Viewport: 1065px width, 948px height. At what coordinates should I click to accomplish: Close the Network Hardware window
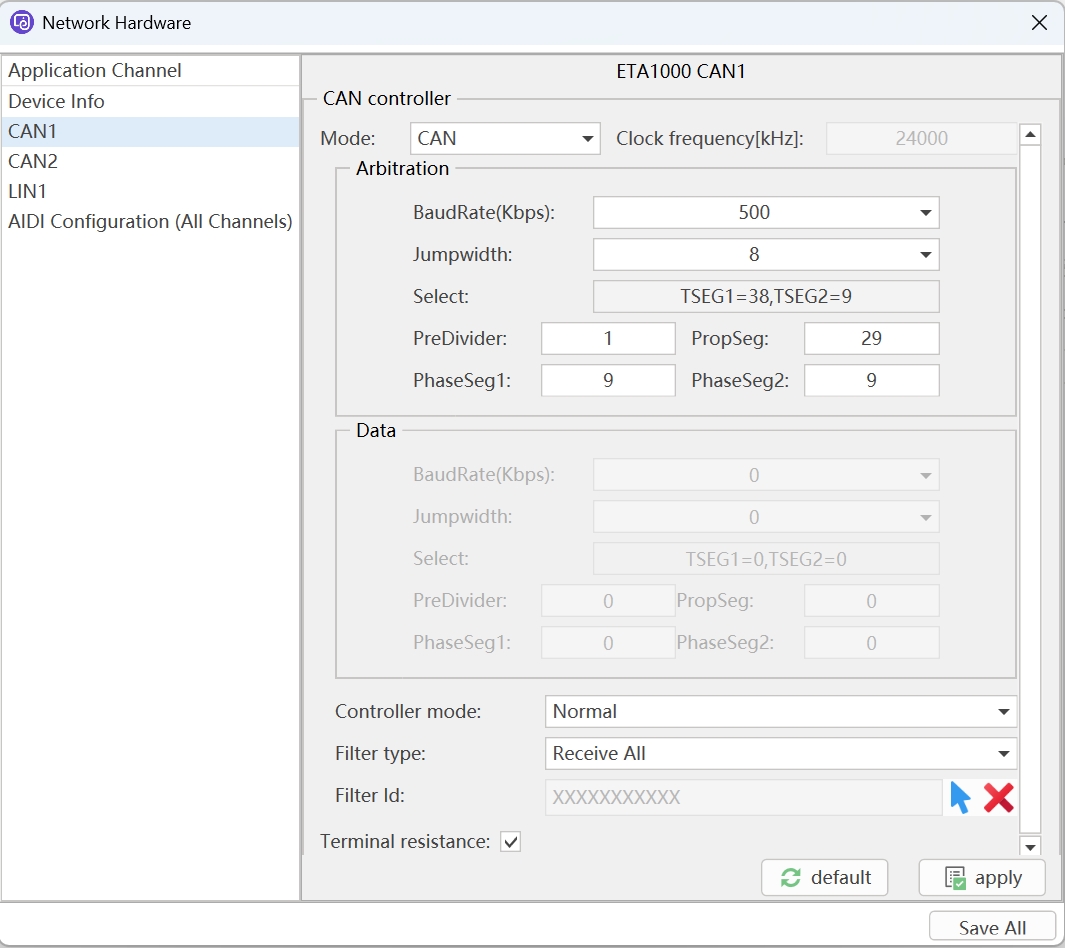1039,22
